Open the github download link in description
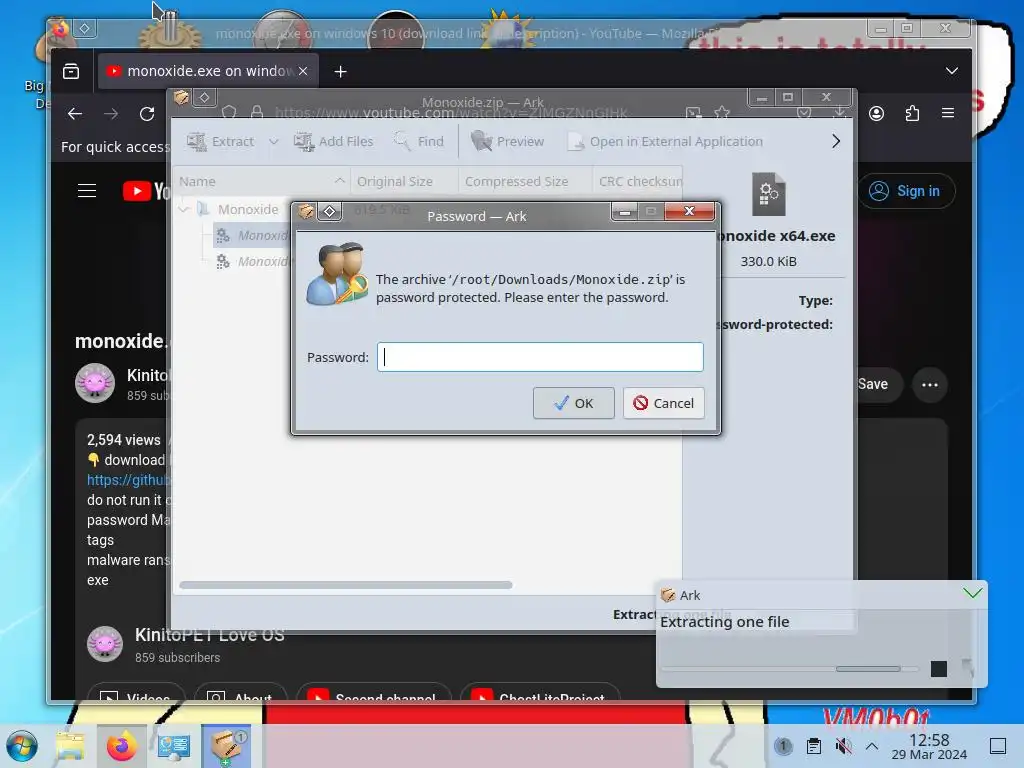The image size is (1024, 768). (128, 480)
